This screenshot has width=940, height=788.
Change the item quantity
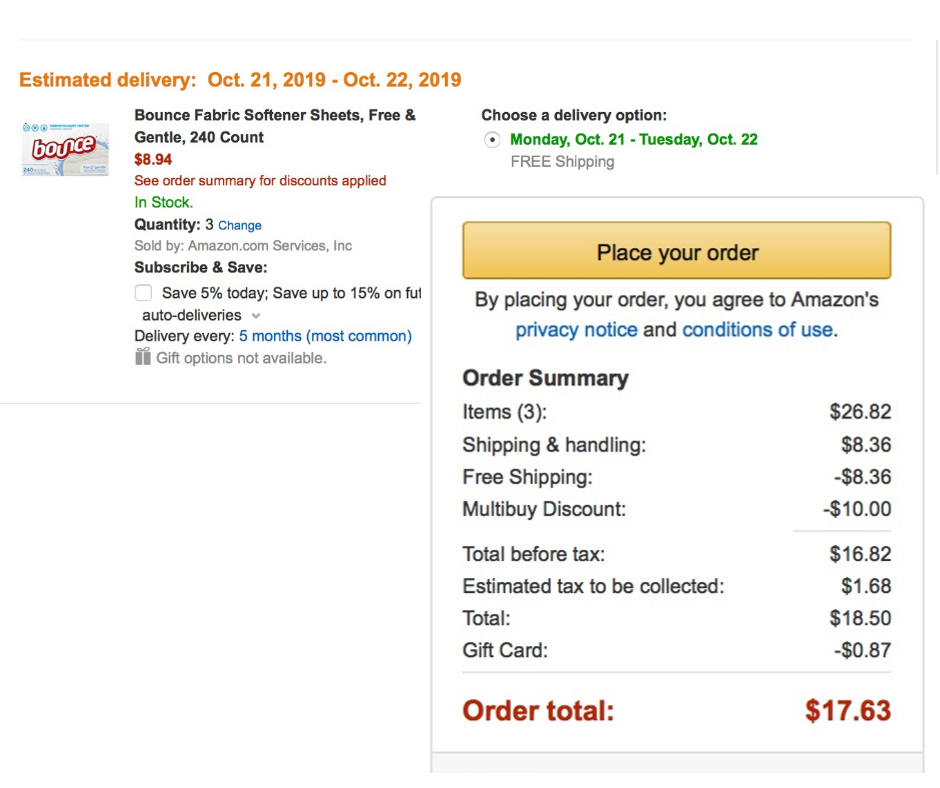[240, 225]
